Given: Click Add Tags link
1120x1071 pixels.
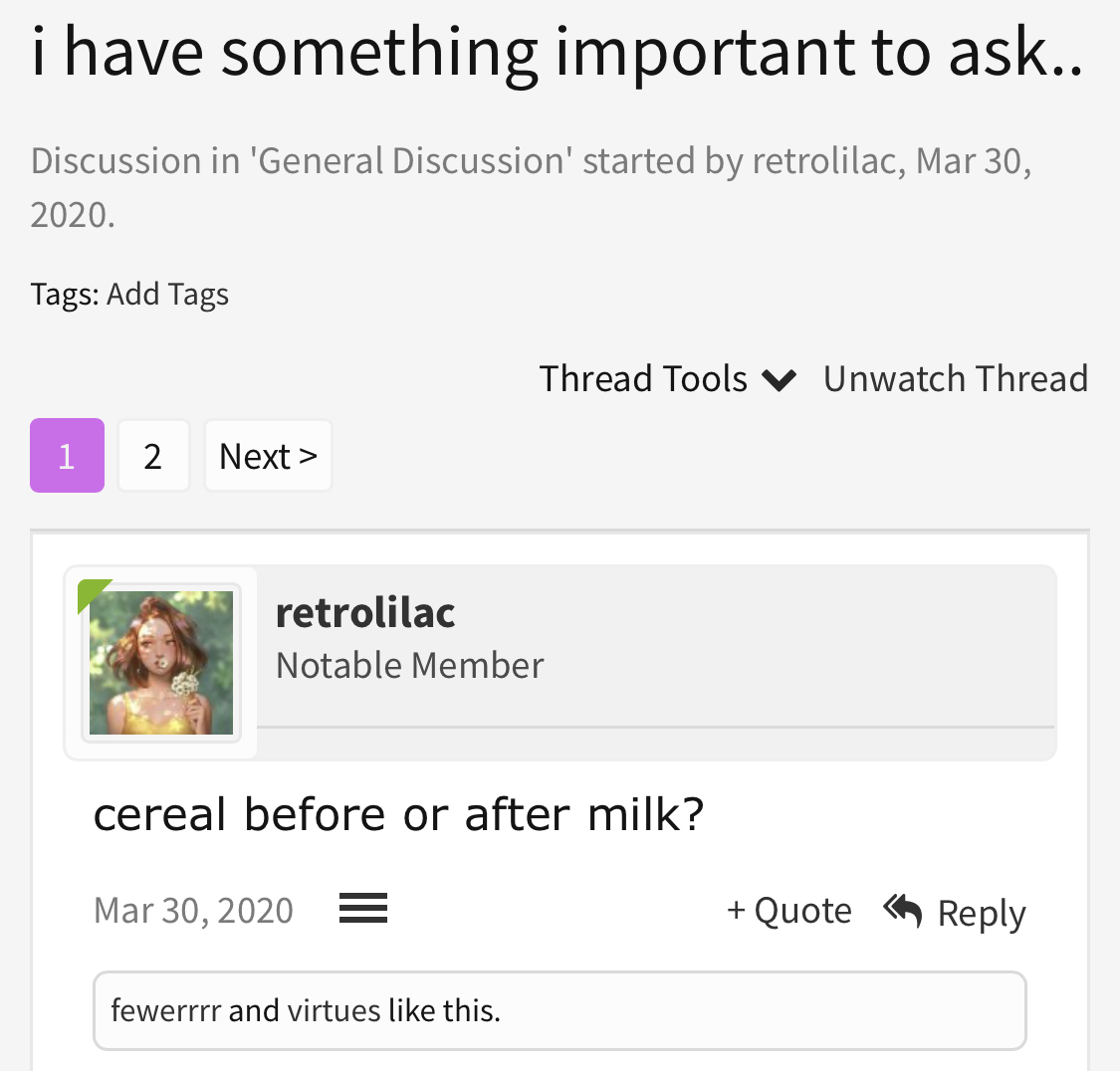Looking at the screenshot, I should pyautogui.click(x=168, y=295).
